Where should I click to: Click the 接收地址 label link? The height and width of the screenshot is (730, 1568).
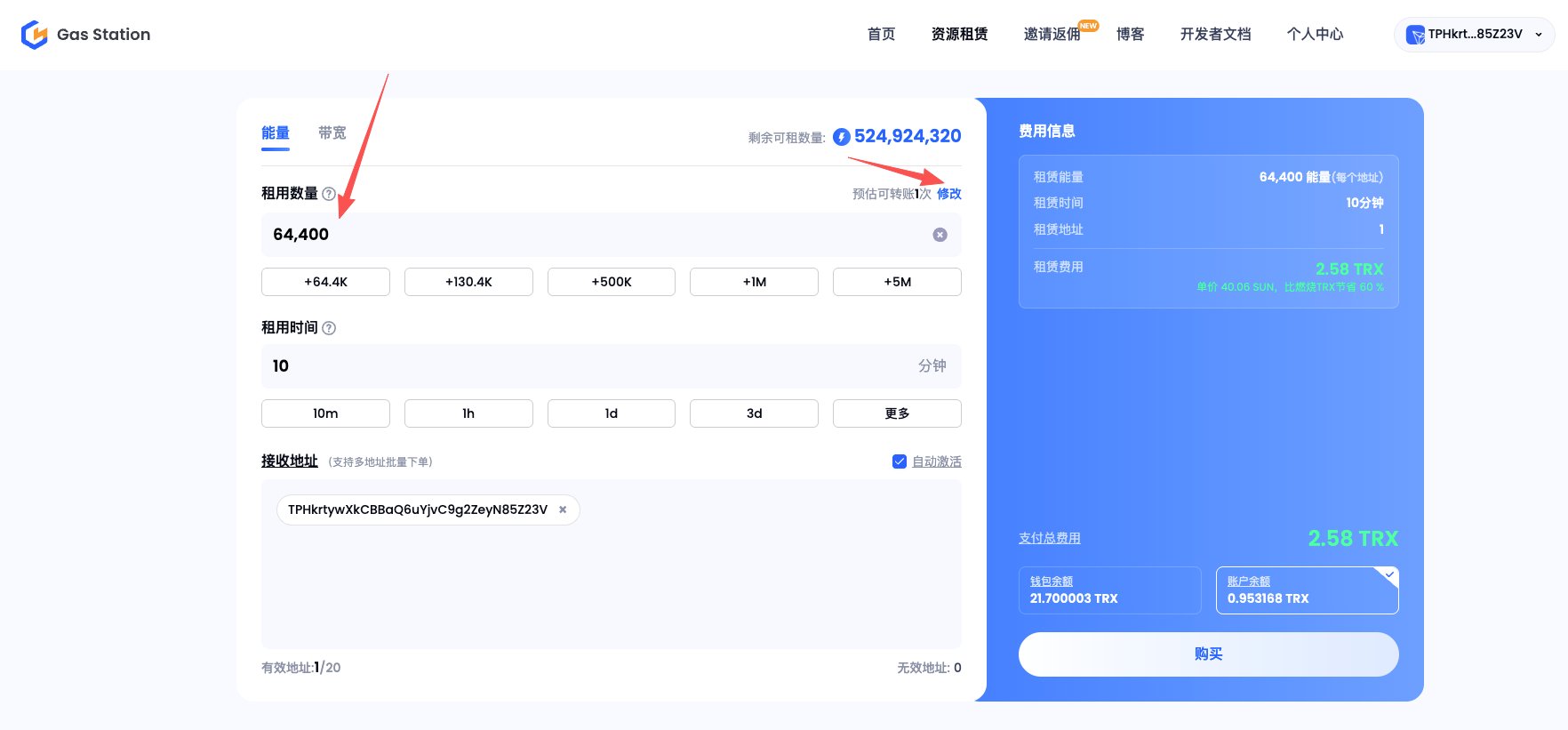click(290, 461)
